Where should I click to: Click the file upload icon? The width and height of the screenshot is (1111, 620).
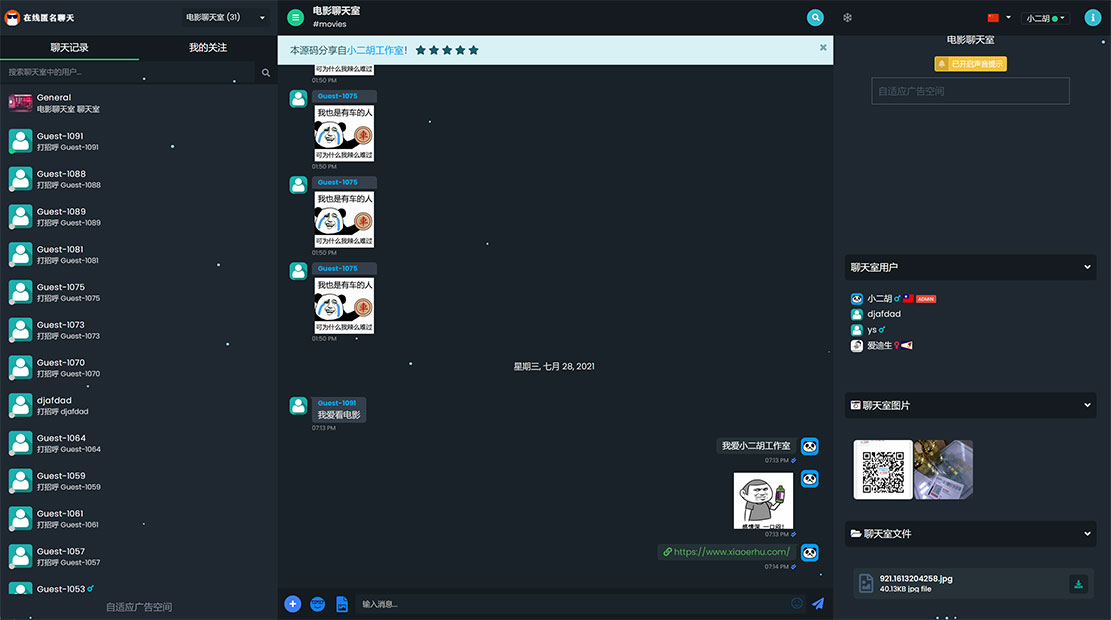point(342,604)
